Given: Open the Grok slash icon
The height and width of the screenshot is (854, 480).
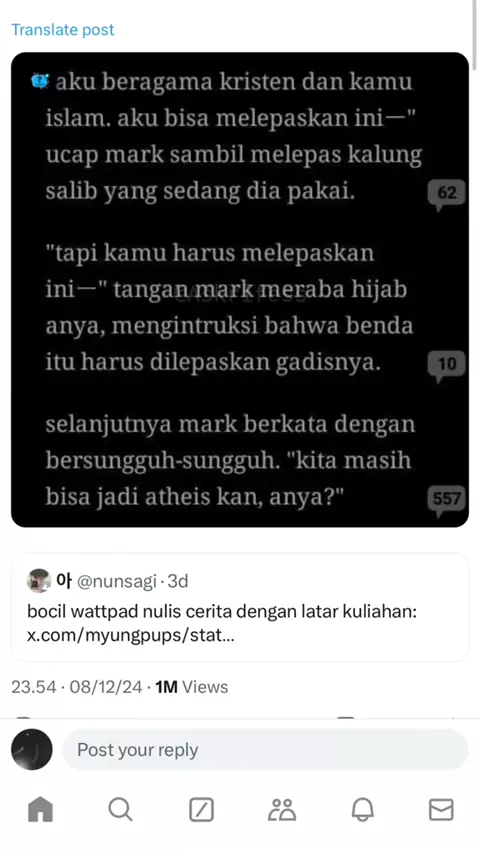Looking at the screenshot, I should pos(201,810).
